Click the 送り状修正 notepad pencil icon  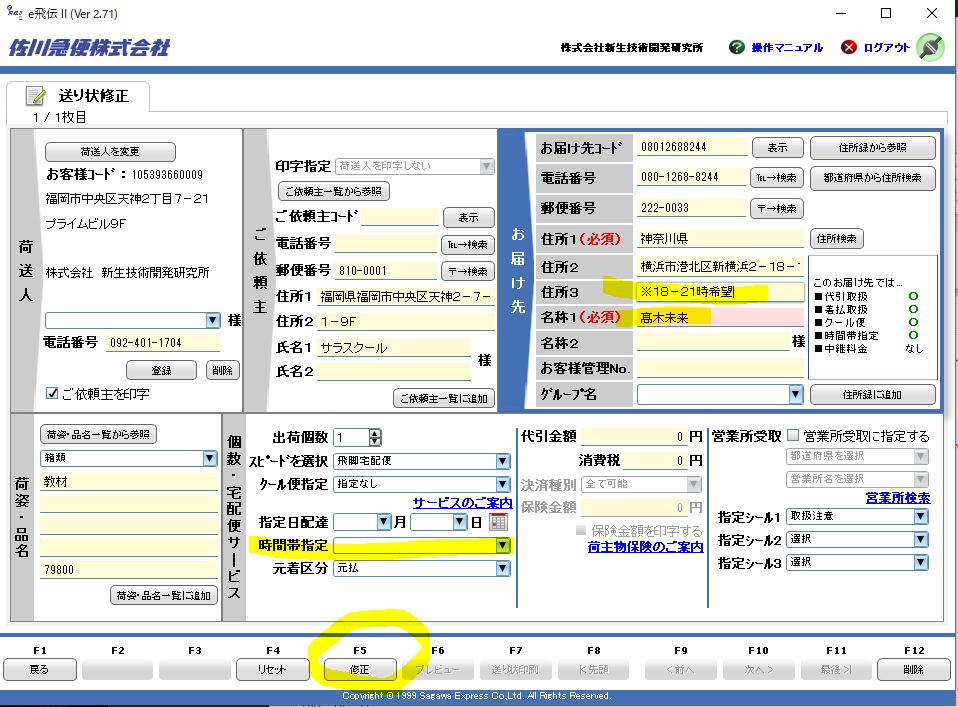pos(36,97)
